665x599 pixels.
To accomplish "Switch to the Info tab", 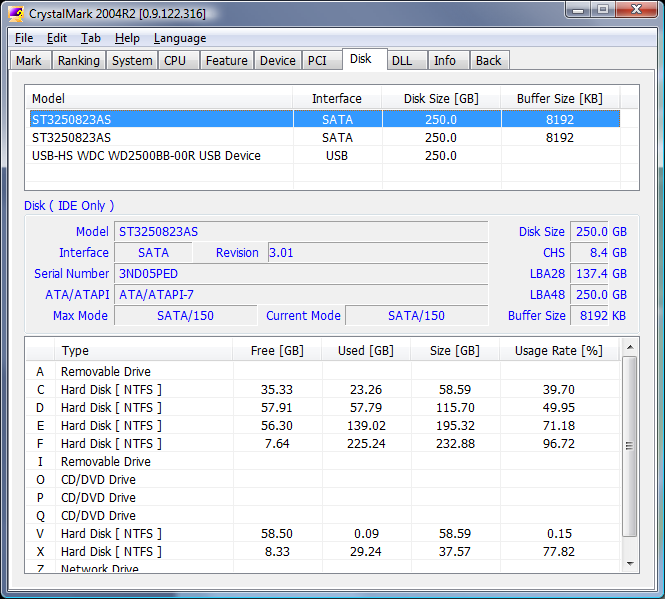I will tap(448, 60).
